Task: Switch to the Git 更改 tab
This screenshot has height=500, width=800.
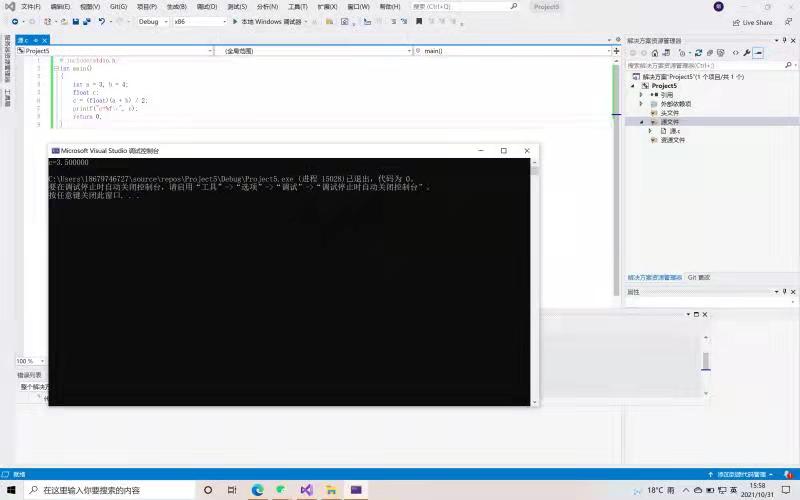Action: point(698,278)
